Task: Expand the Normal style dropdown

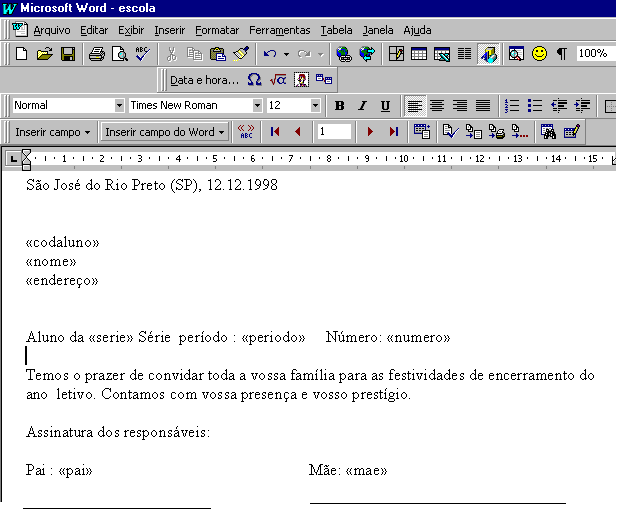Action: point(119,106)
